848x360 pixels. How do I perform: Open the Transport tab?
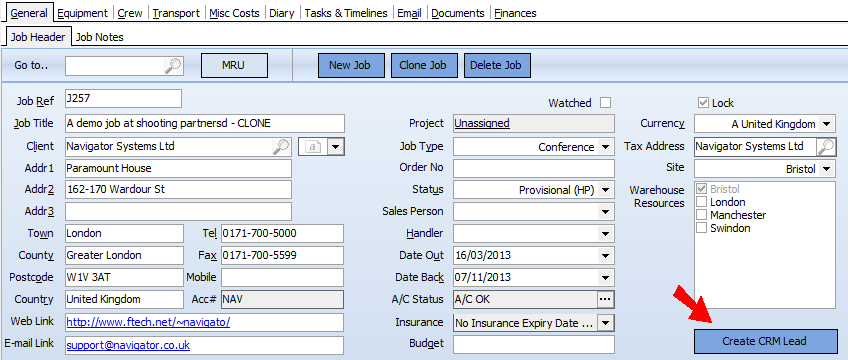(176, 13)
